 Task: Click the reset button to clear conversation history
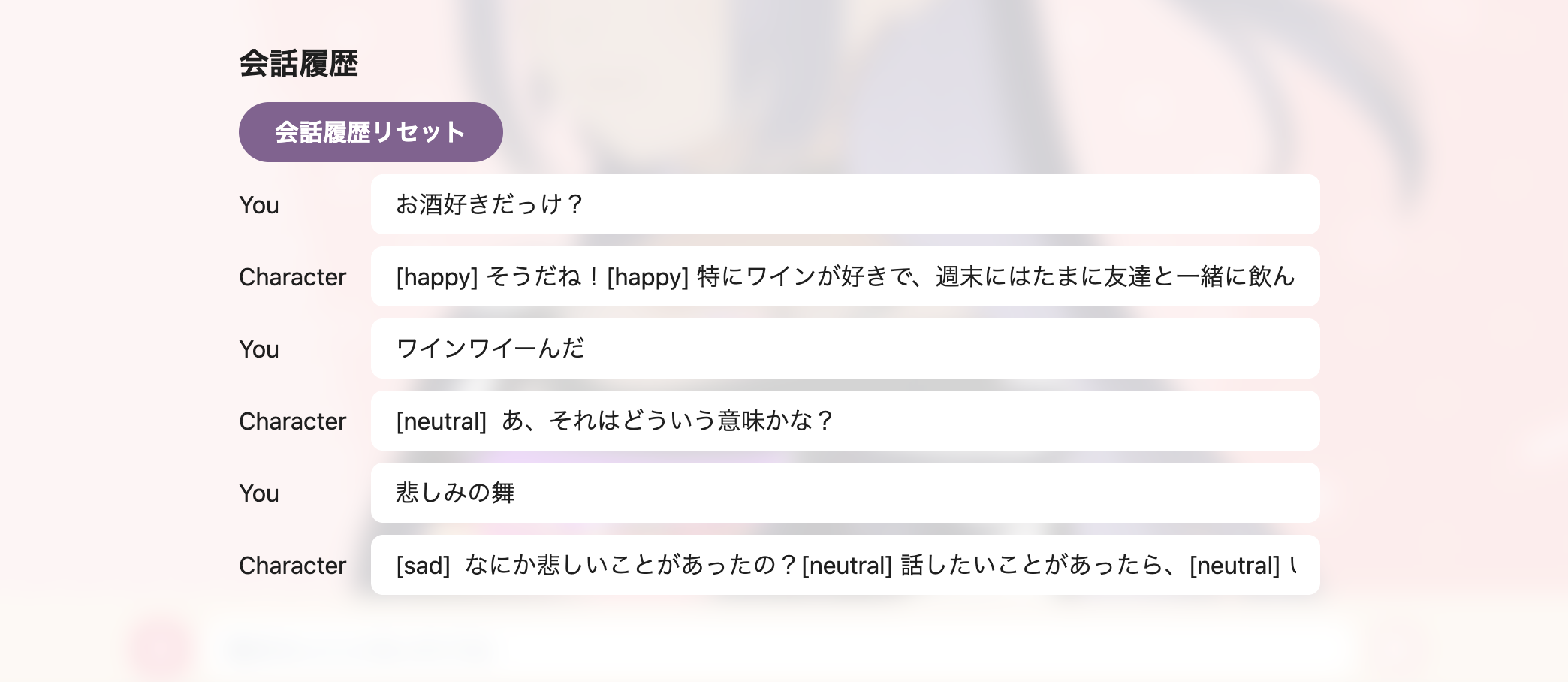point(371,132)
